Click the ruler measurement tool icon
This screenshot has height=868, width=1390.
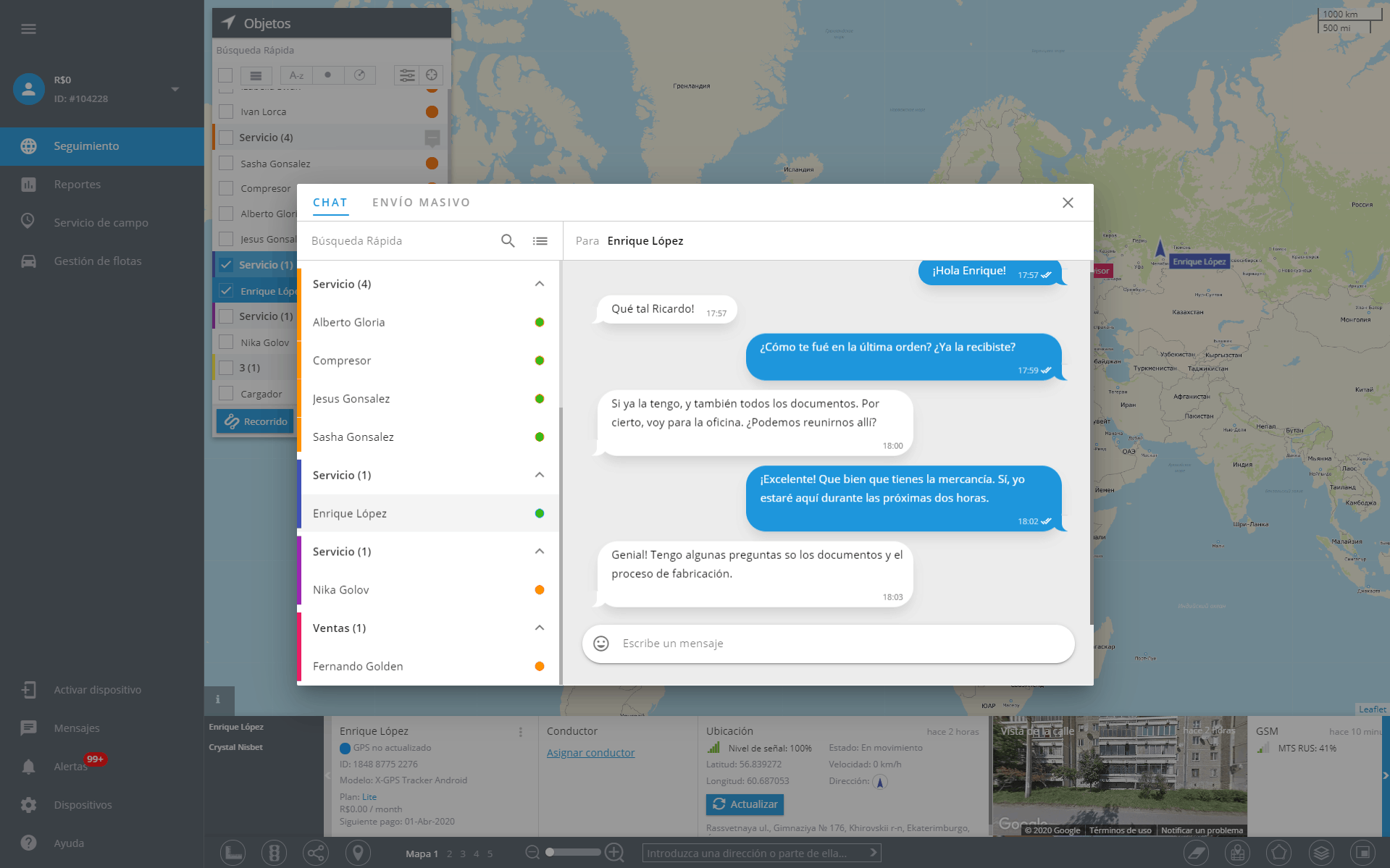click(x=233, y=853)
